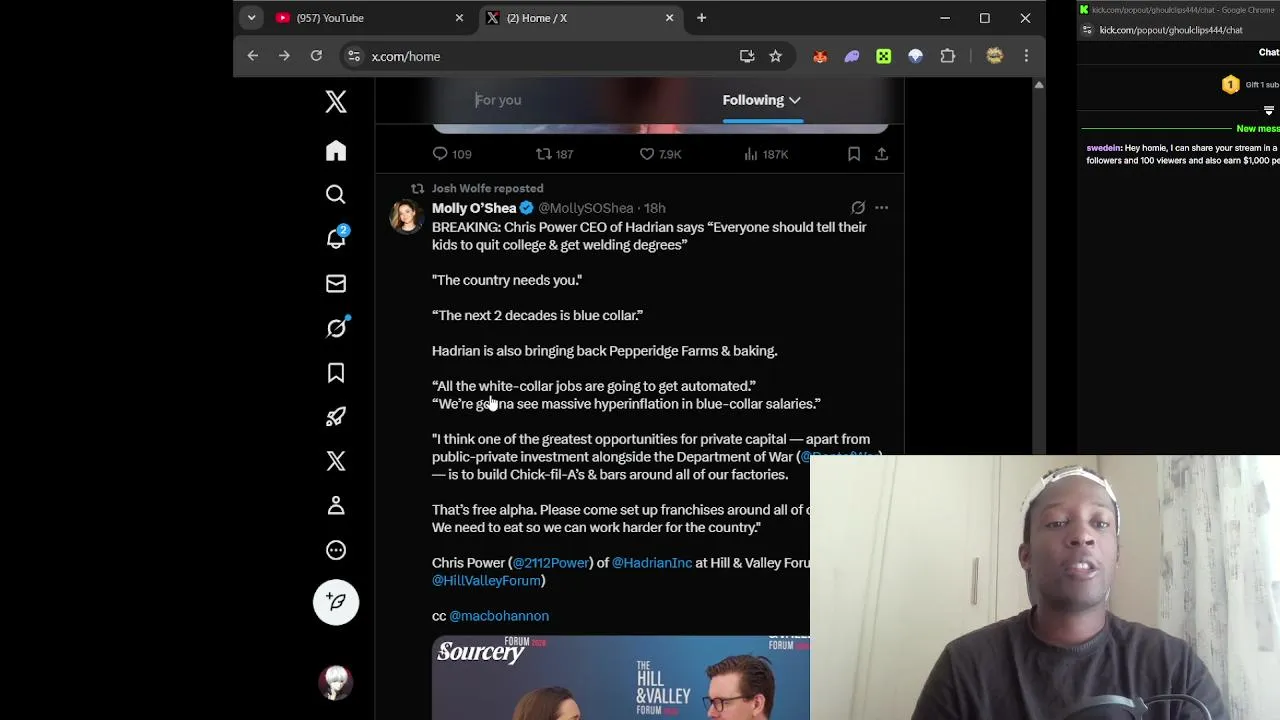Viewport: 1280px width, 720px height.
Task: Open @HadrianInc mention link
Action: coord(652,563)
